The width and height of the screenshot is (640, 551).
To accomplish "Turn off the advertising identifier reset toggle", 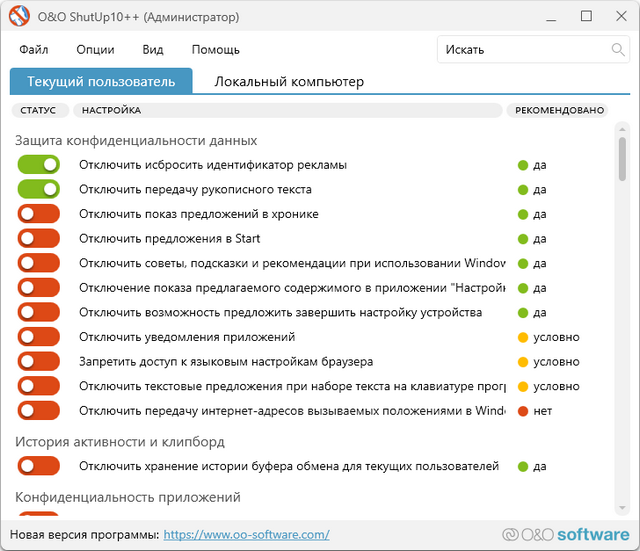I will 38,165.
